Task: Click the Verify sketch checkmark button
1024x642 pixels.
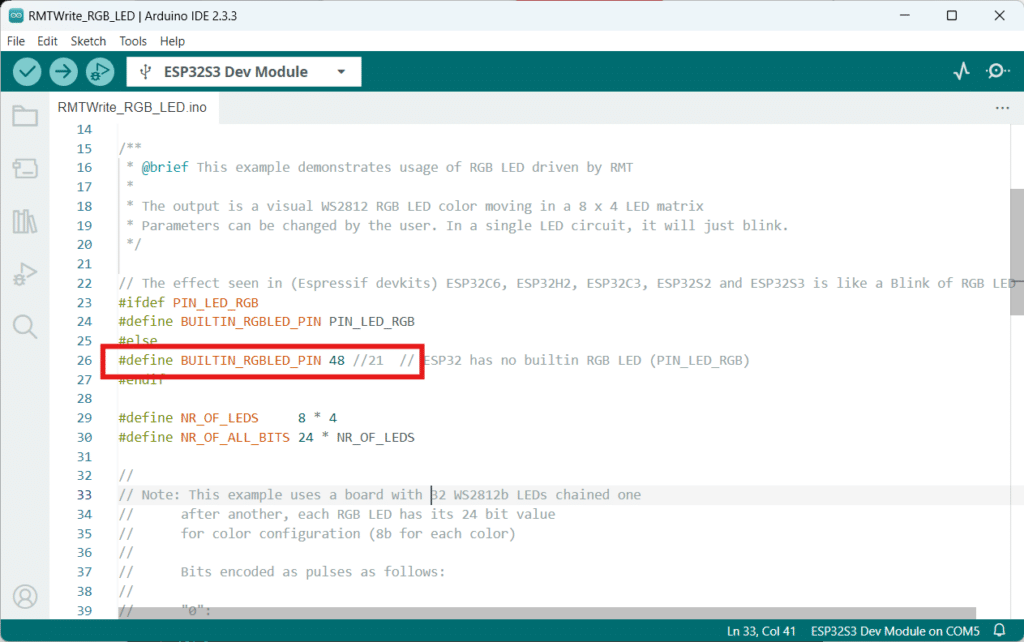Action: [x=27, y=72]
